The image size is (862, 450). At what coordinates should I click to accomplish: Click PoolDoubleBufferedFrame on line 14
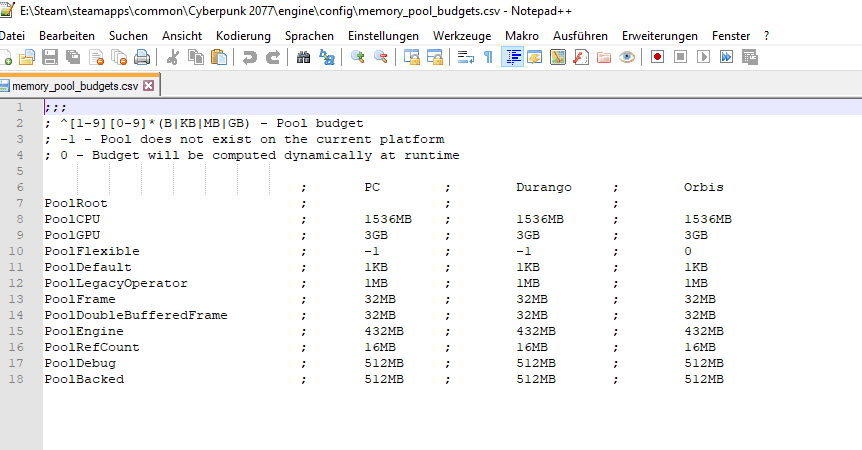(x=136, y=315)
